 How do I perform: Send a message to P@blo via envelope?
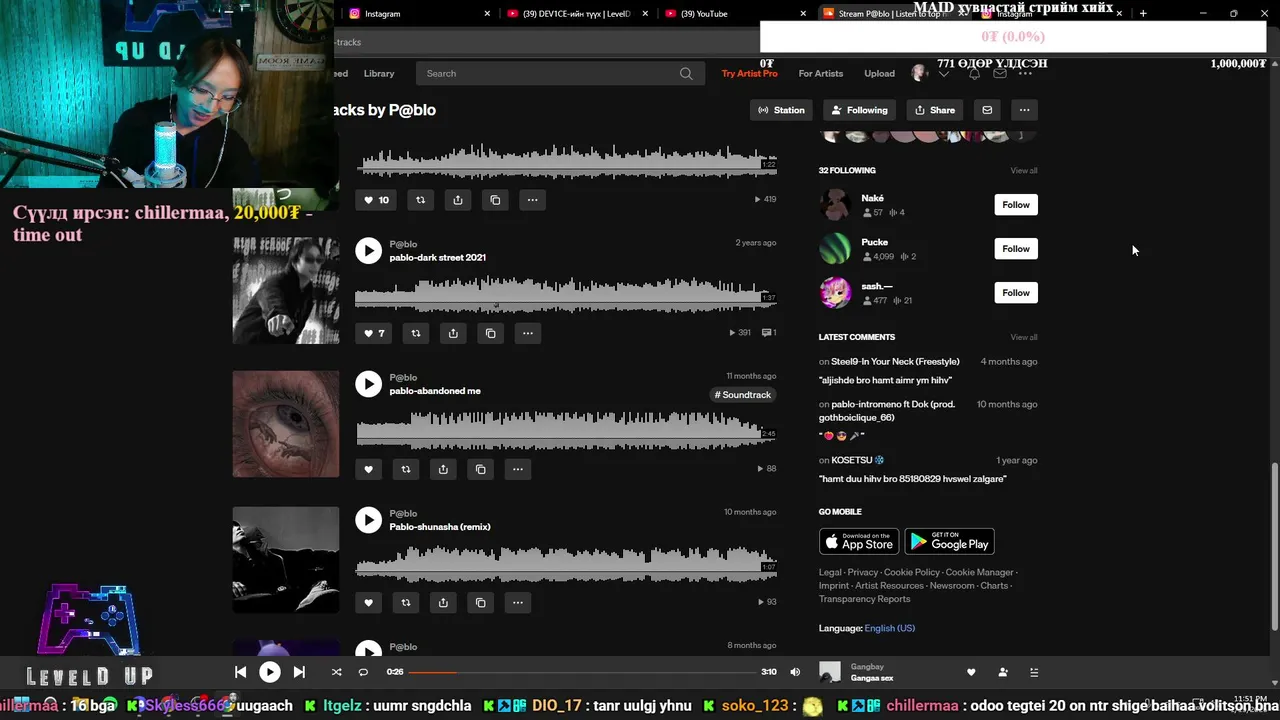tap(987, 110)
